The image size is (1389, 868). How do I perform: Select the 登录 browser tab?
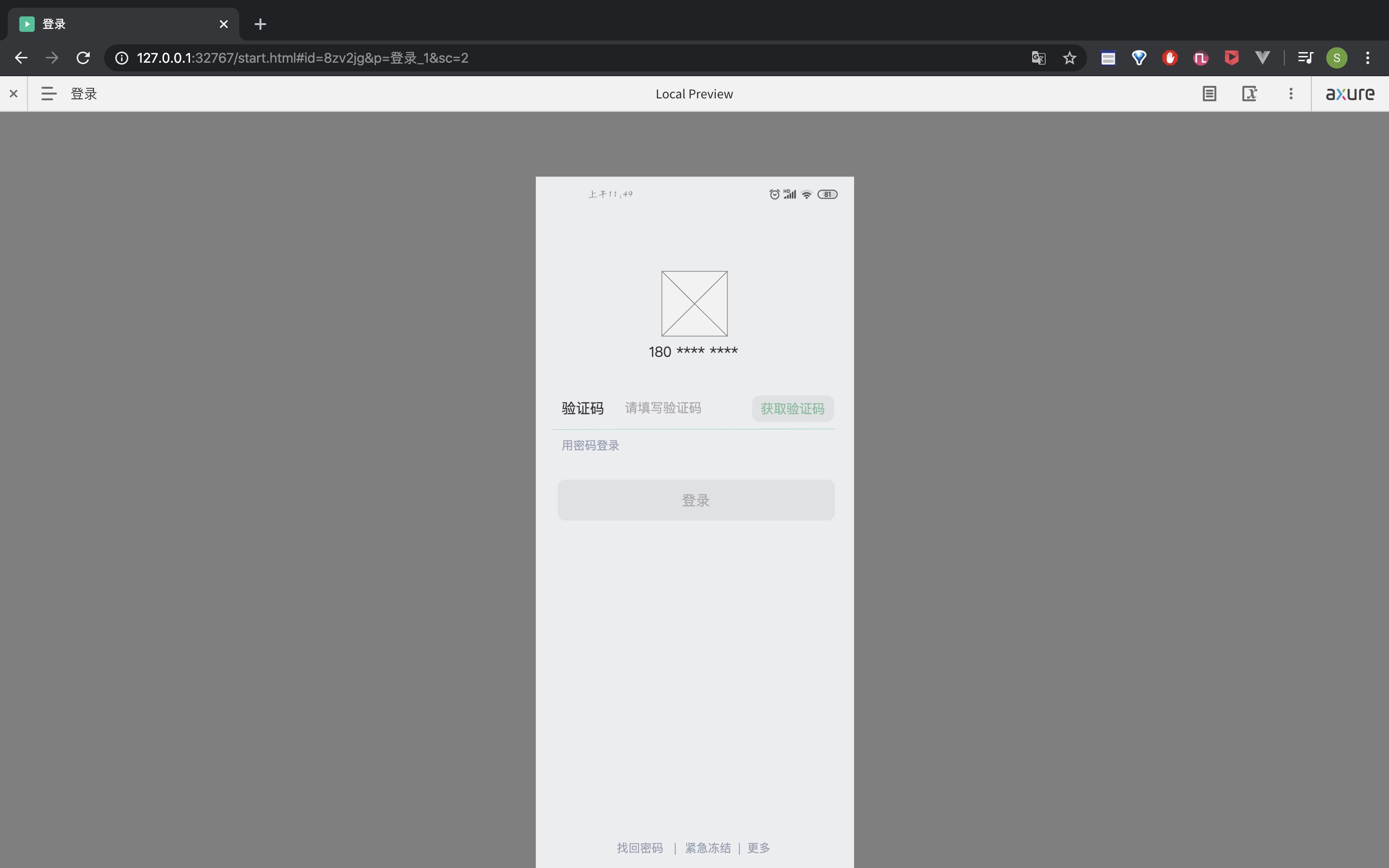coord(115,24)
